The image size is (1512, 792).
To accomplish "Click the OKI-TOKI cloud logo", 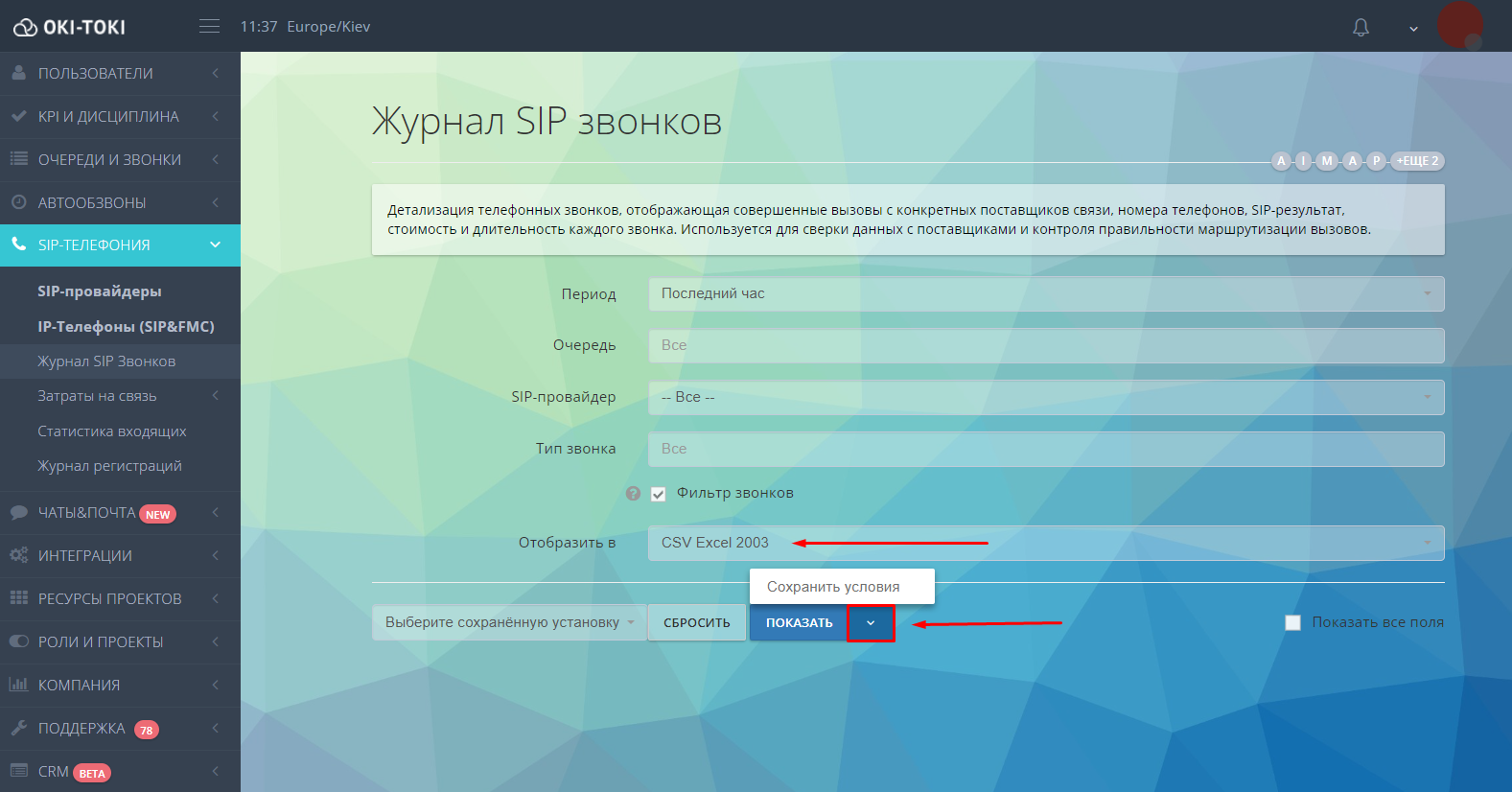I will pyautogui.click(x=69, y=27).
